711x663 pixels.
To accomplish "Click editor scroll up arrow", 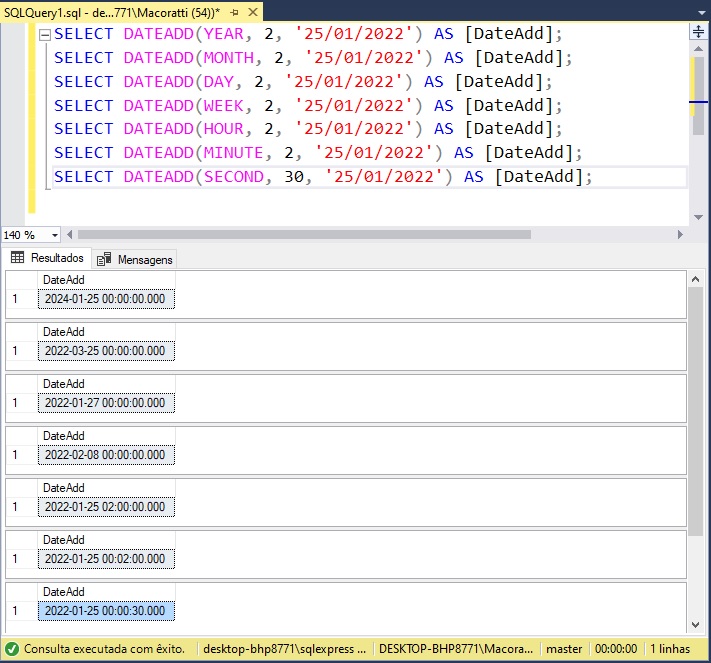I will pos(698,49).
